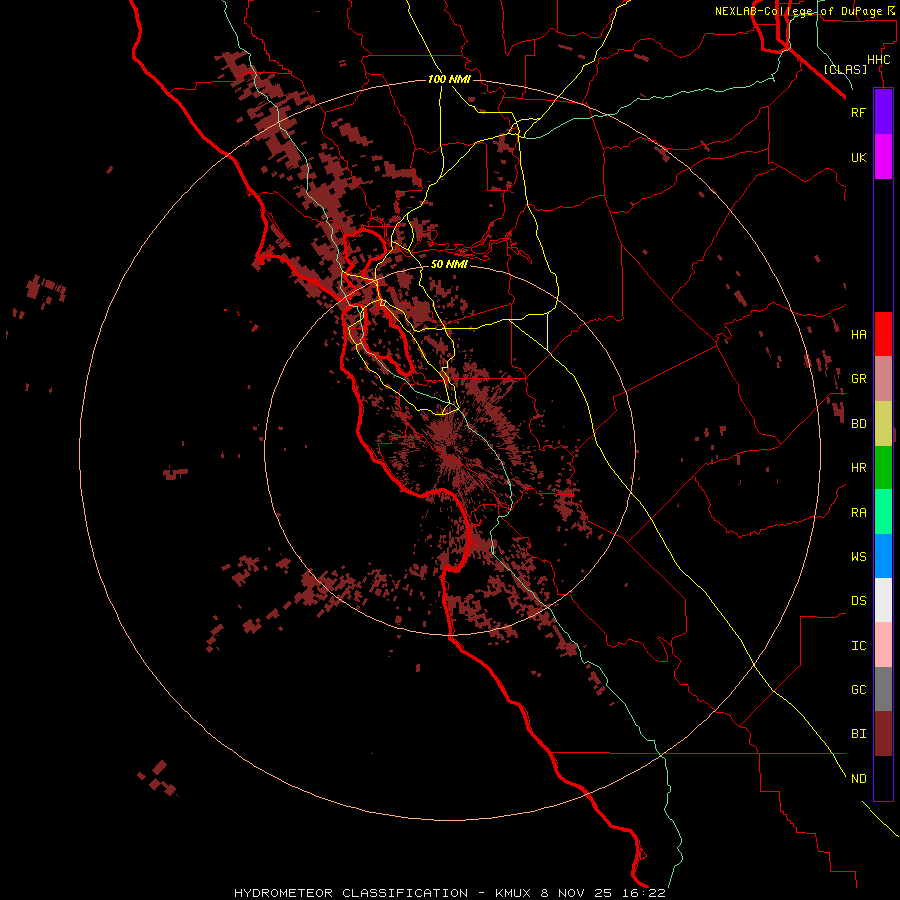Image resolution: width=900 pixels, height=900 pixels.
Task: Click the 100 NMI range ring label
Action: 449,79
